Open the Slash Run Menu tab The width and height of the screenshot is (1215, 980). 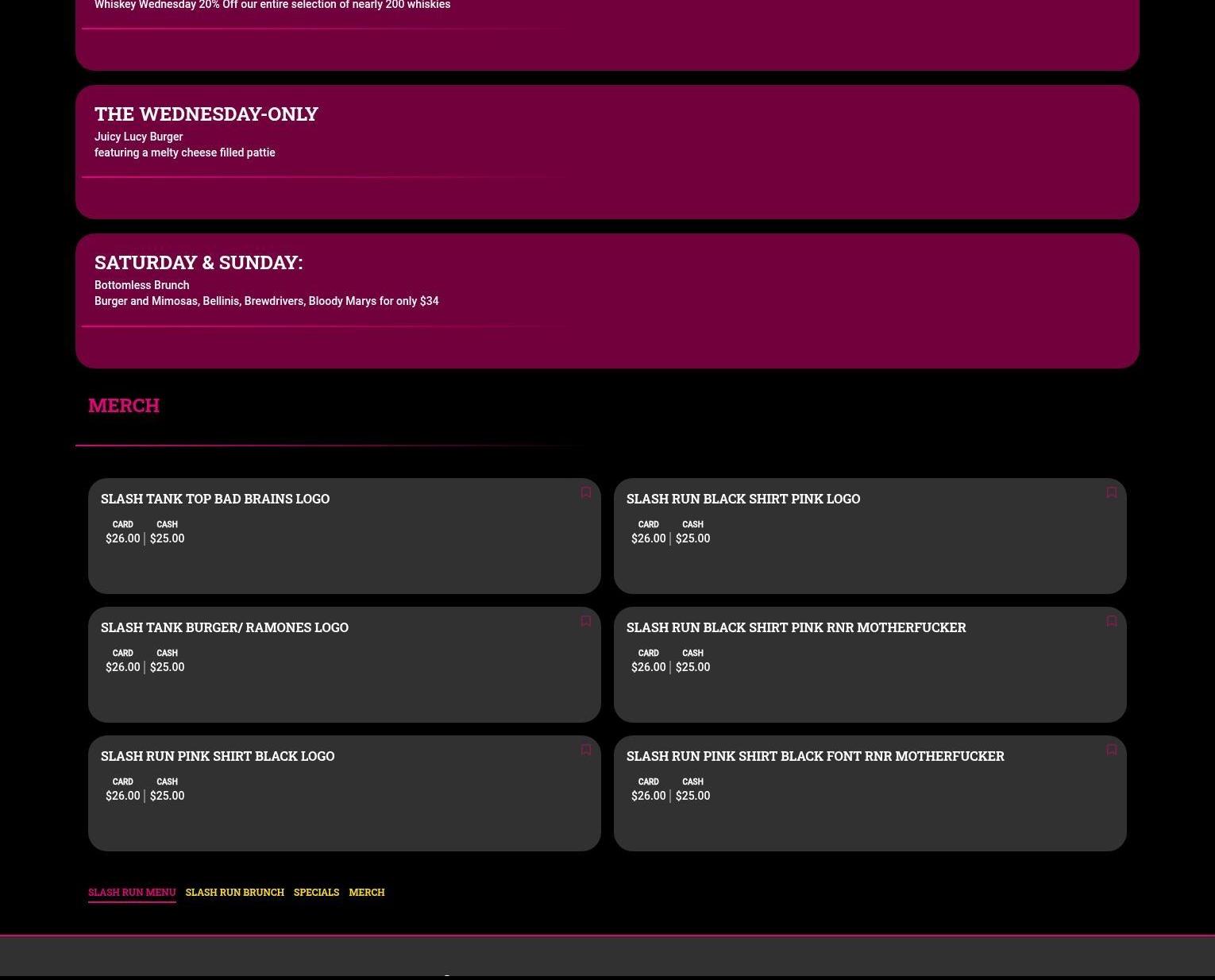[132, 892]
